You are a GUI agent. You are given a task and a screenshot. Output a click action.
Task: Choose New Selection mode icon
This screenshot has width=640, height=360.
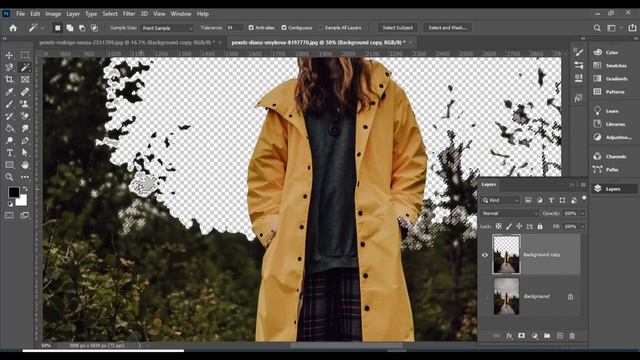click(x=58, y=28)
